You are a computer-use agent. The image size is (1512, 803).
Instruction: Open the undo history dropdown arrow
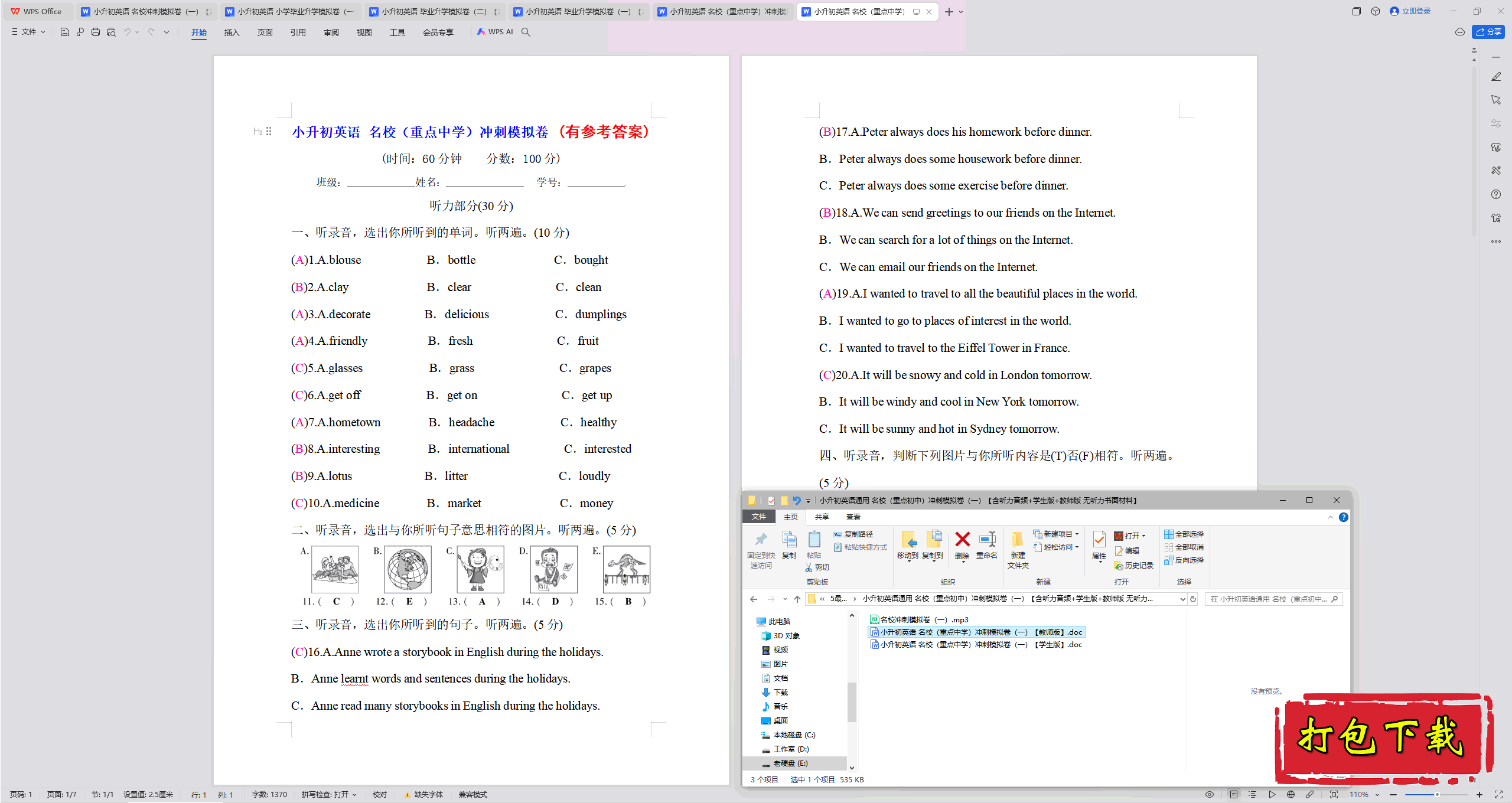coord(137,32)
